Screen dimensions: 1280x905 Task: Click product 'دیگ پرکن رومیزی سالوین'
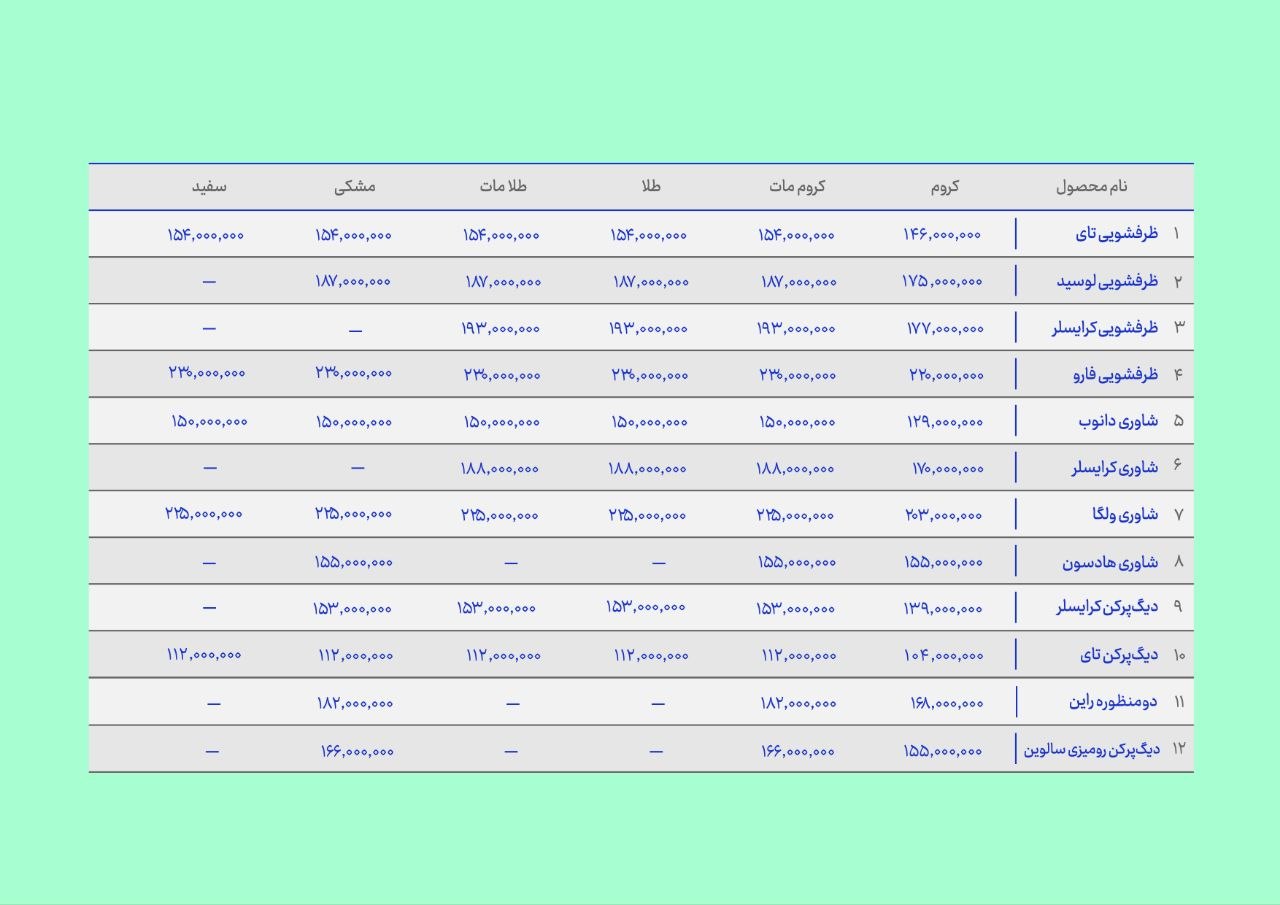click(1091, 749)
